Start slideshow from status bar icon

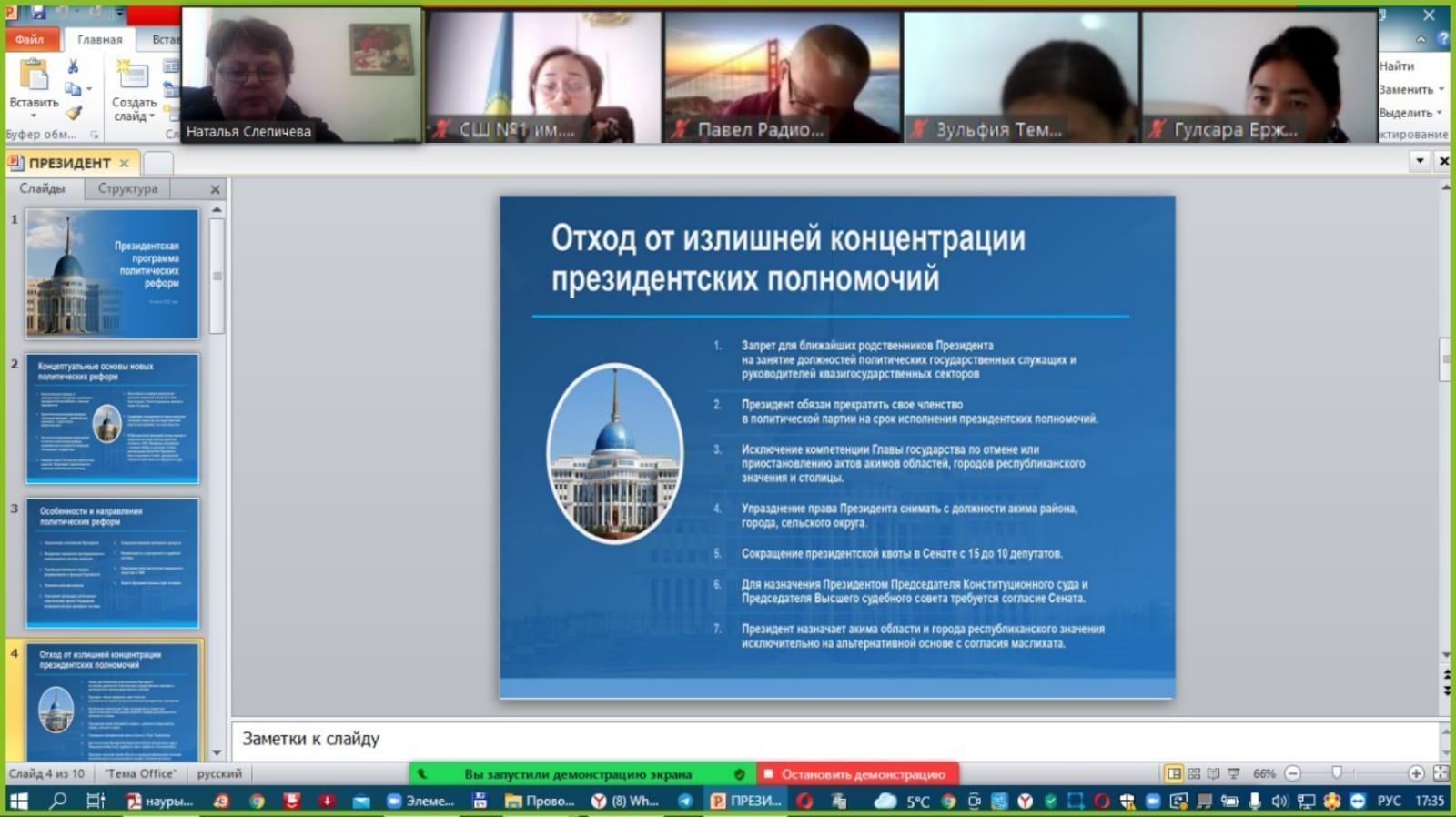pos(1233,773)
